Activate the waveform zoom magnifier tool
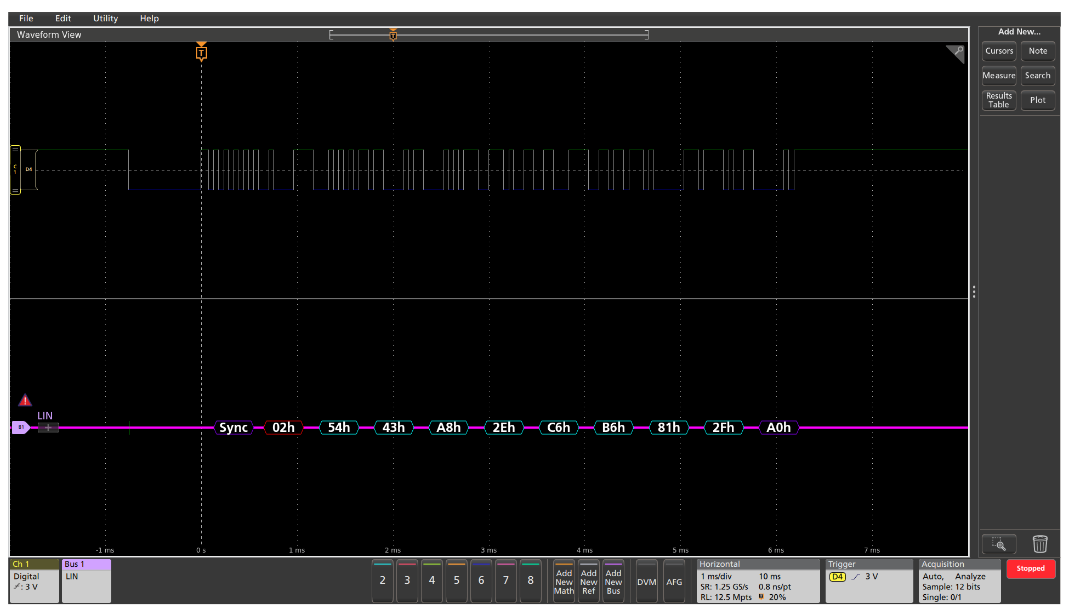 point(999,544)
